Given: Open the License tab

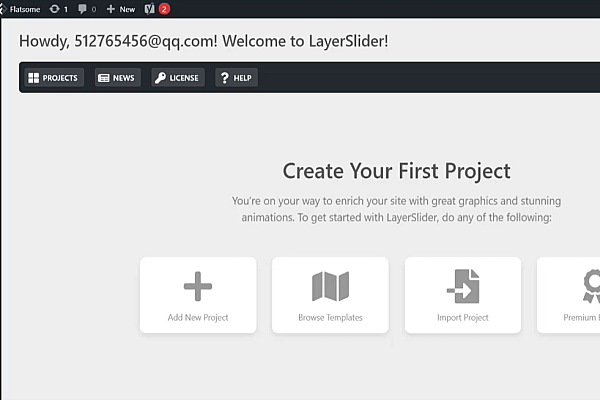Looking at the screenshot, I should 178,78.
